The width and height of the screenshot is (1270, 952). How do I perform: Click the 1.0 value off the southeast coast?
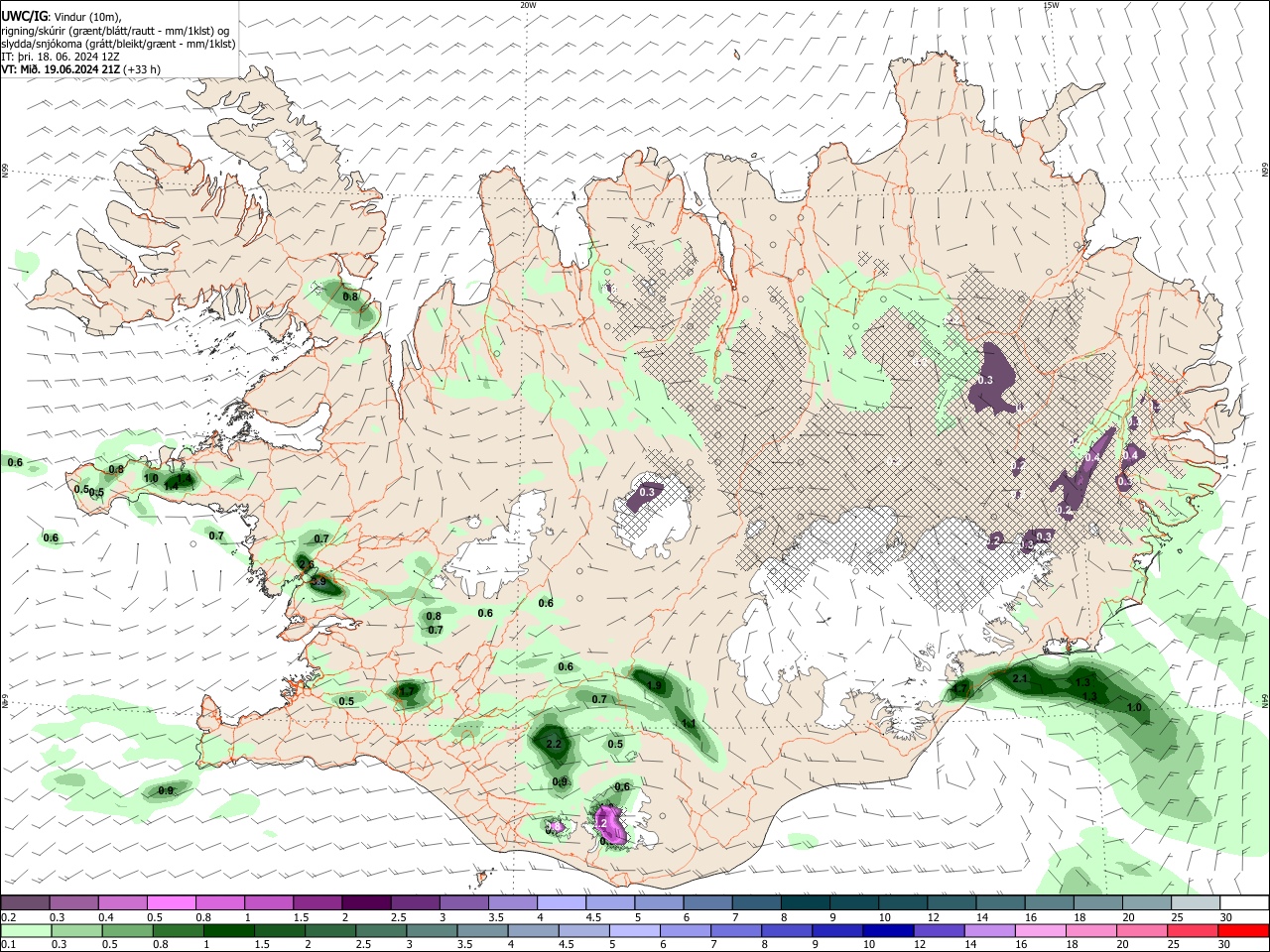[1134, 707]
